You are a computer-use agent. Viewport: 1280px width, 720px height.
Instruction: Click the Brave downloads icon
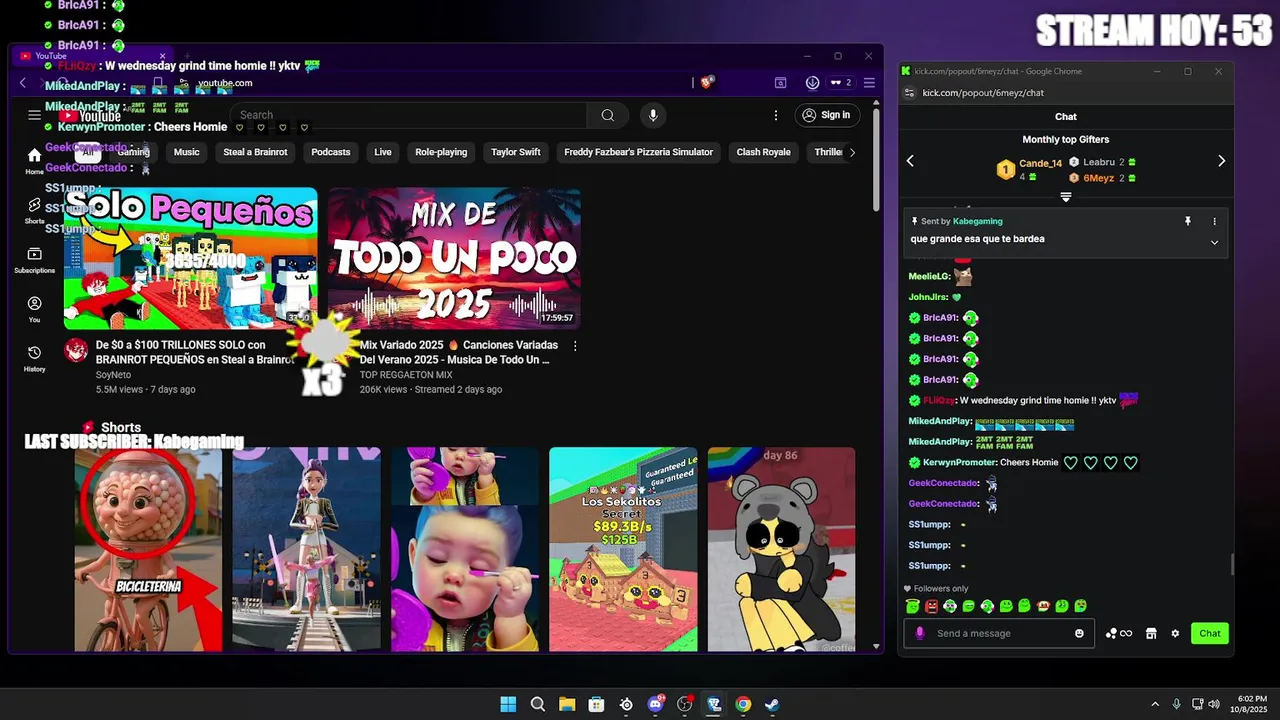pos(812,83)
